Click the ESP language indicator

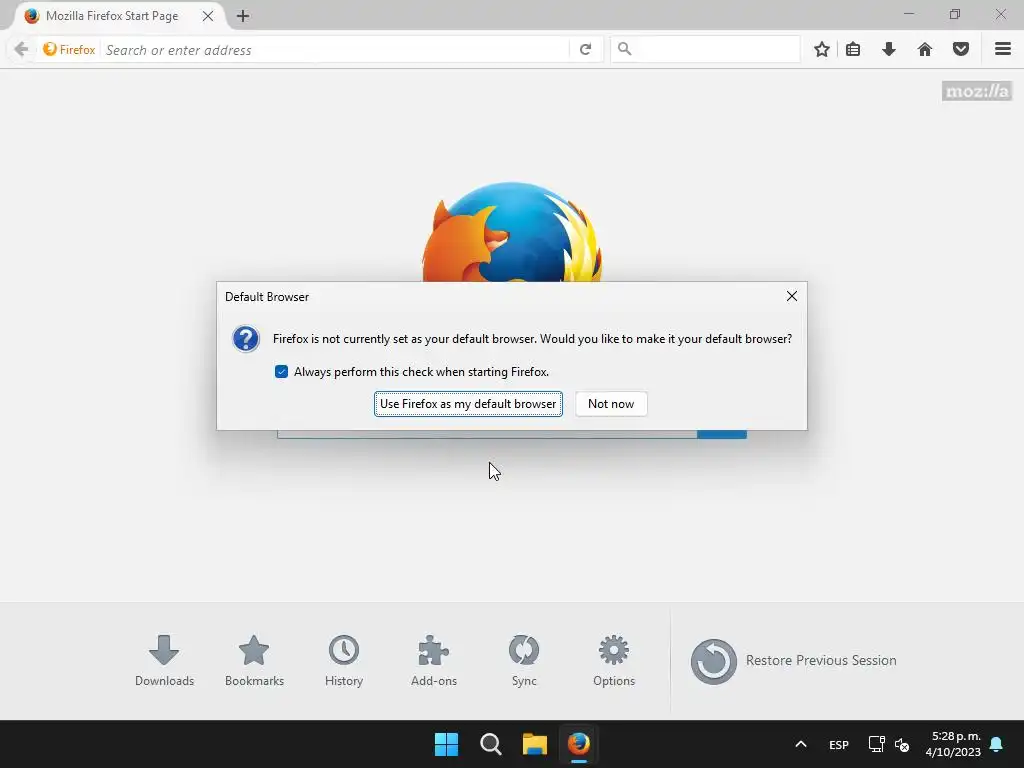coord(839,744)
